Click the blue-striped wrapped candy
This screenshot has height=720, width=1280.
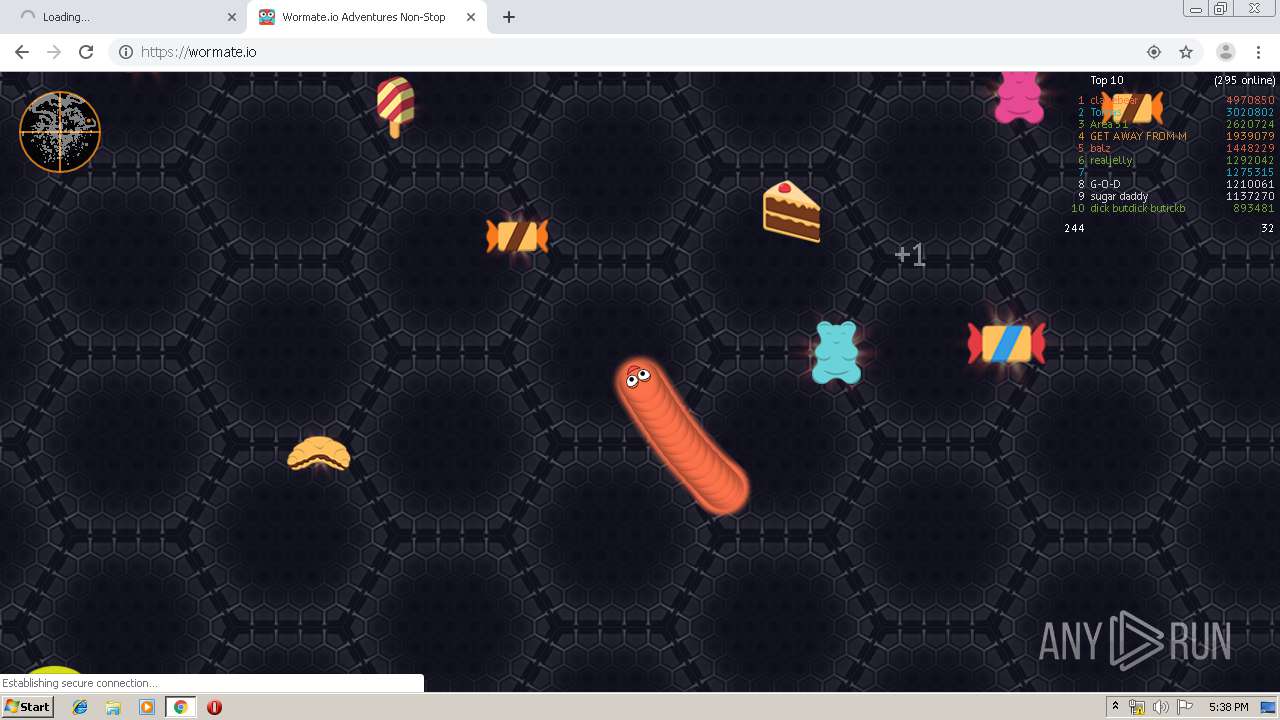tap(1006, 343)
